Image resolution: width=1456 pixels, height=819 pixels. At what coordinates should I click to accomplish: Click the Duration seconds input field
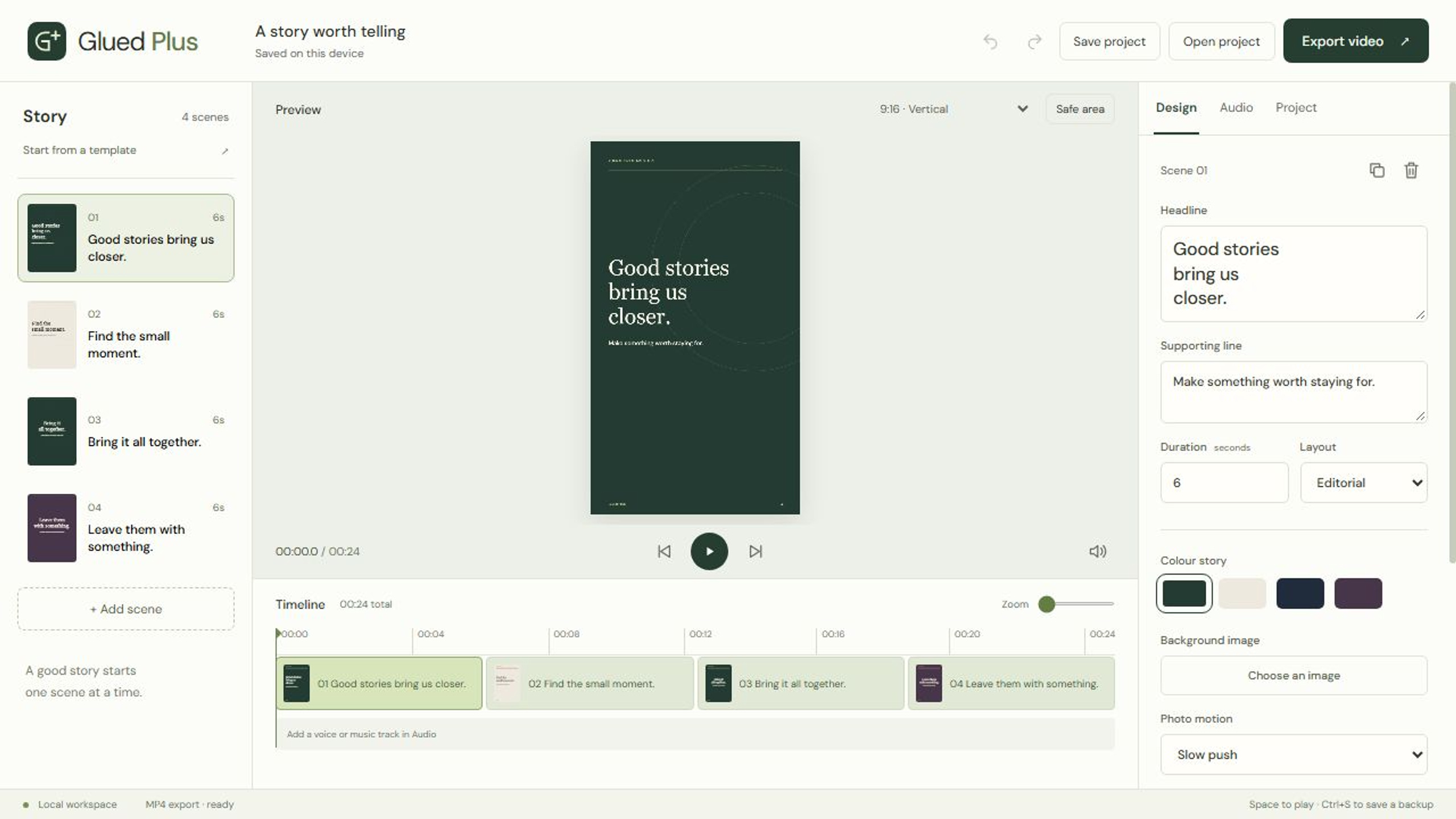click(x=1224, y=482)
